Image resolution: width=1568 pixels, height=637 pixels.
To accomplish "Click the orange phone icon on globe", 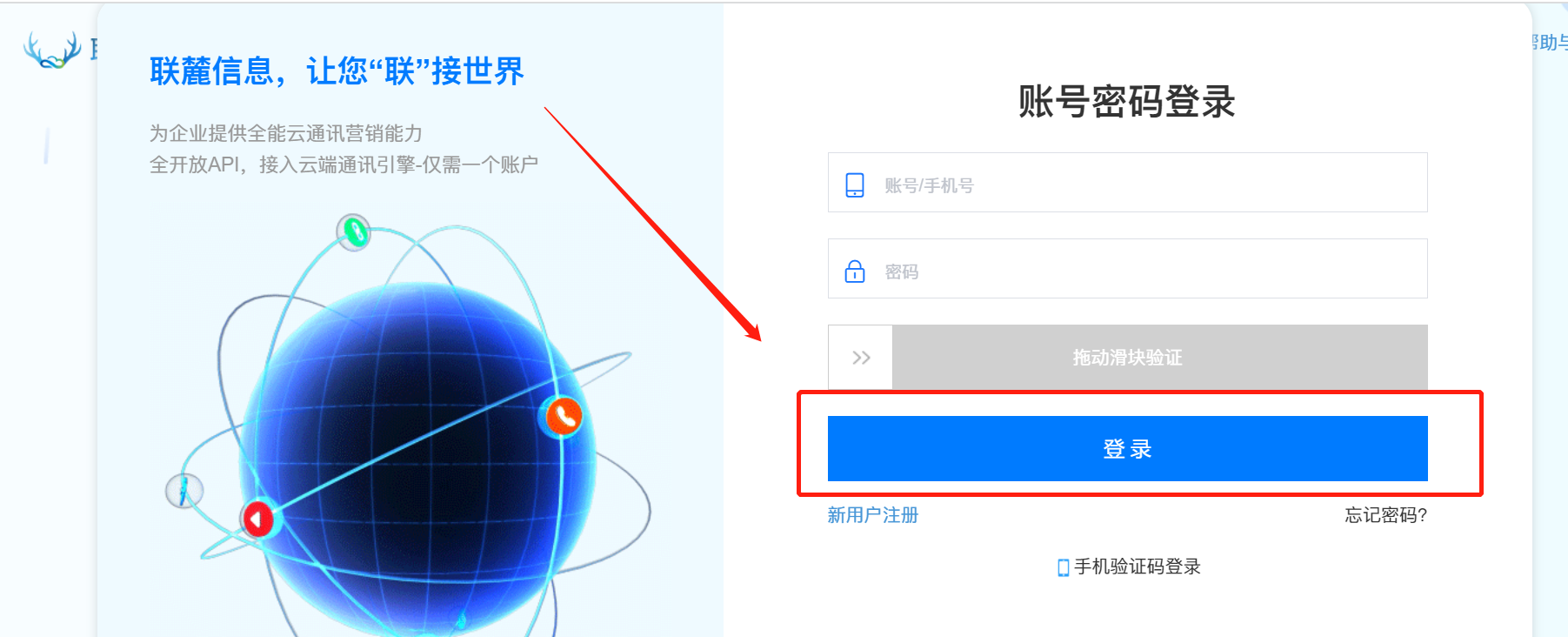I will tap(564, 416).
